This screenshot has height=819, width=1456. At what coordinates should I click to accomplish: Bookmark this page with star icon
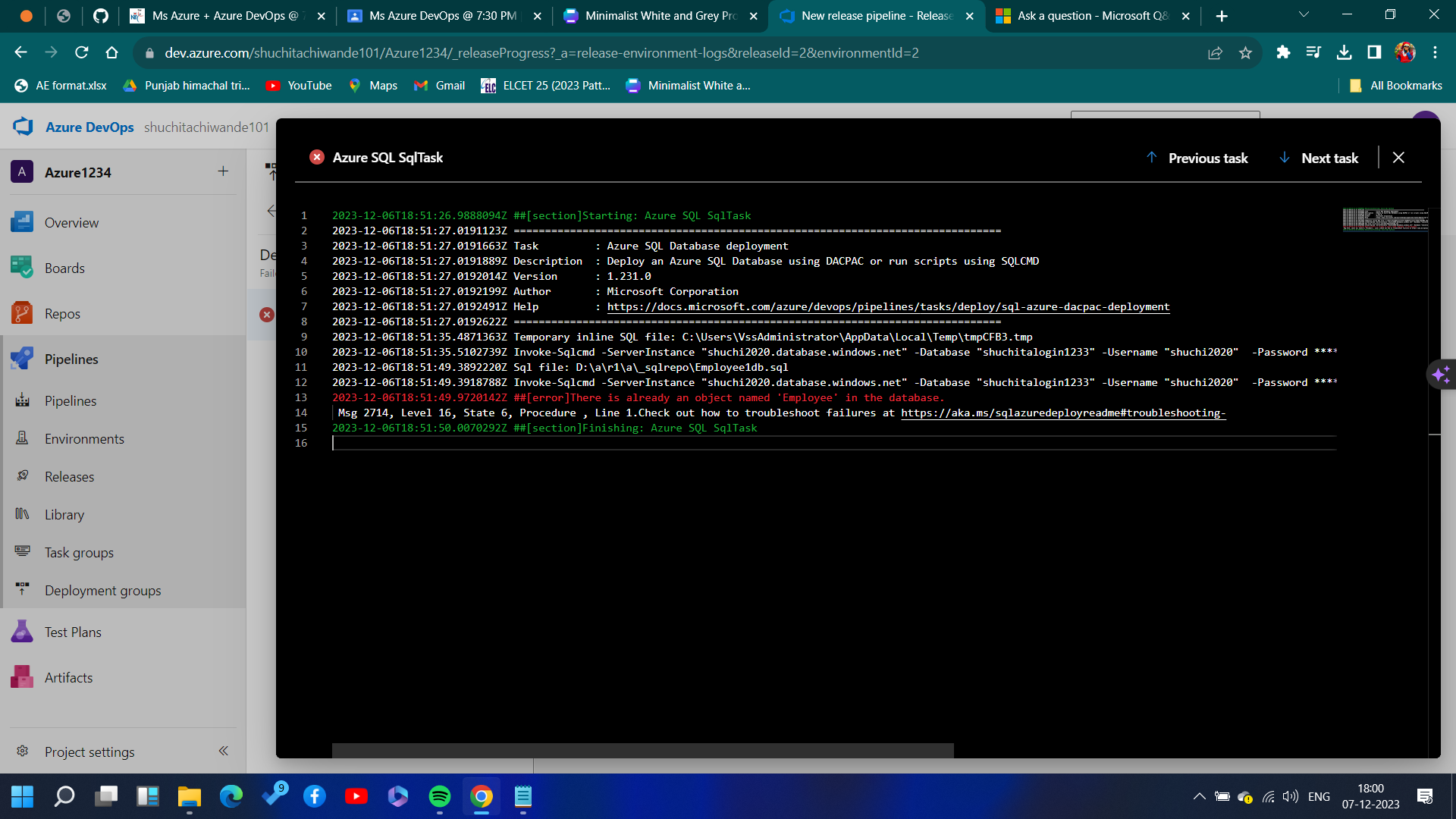[1245, 52]
